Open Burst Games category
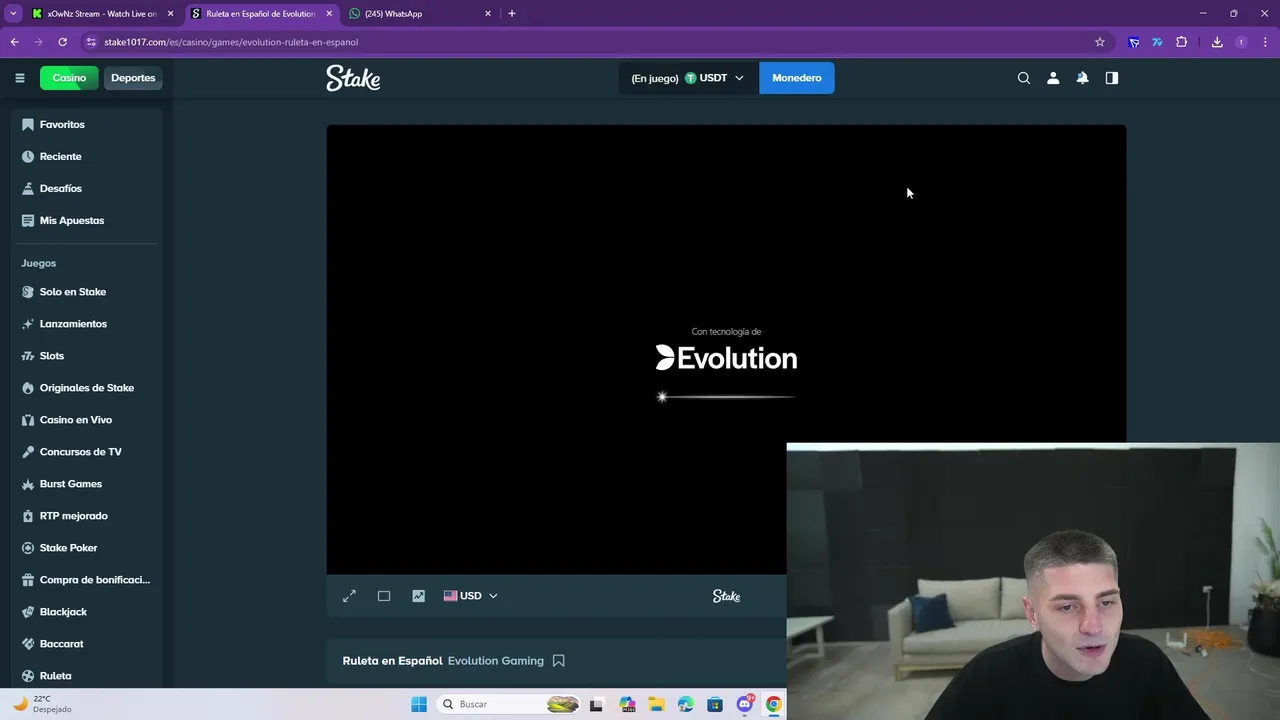The height and width of the screenshot is (720, 1280). click(x=88, y=484)
